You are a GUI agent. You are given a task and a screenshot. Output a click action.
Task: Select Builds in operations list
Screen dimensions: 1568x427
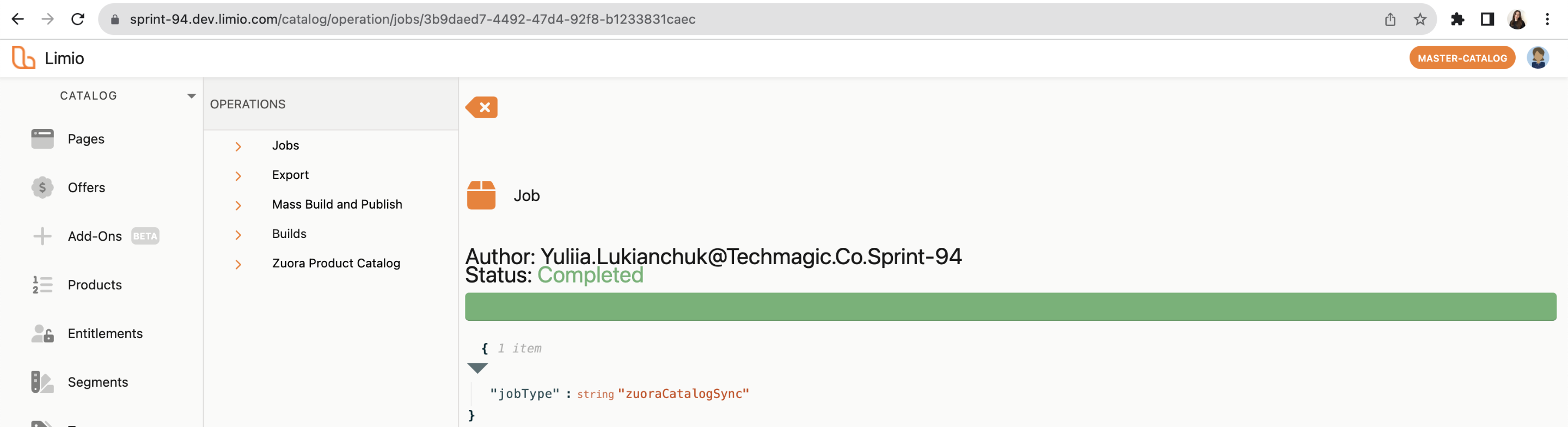click(x=289, y=234)
